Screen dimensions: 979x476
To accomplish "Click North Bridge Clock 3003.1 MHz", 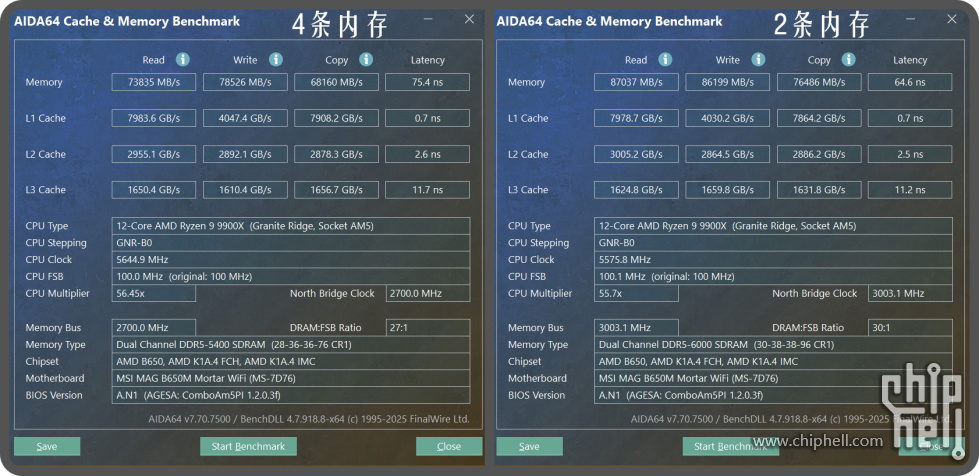I will (x=911, y=294).
